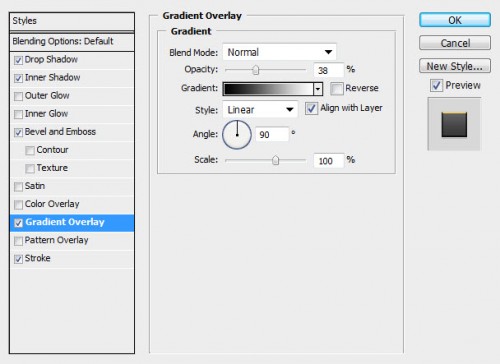Click the layer style preview thumbnail
Viewport: 500px width, 364px height.
(454, 124)
